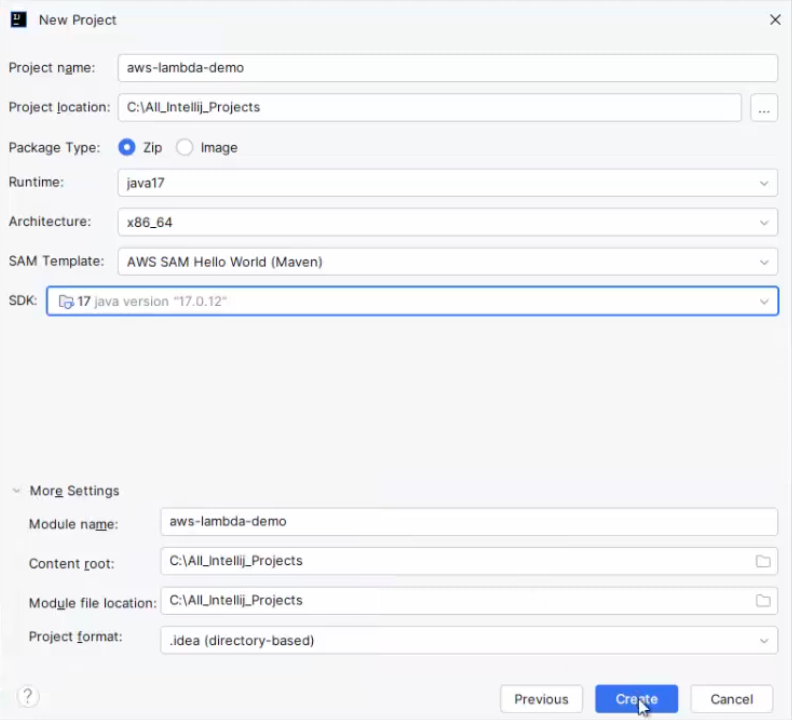Open the SDK dropdown

pos(412,301)
